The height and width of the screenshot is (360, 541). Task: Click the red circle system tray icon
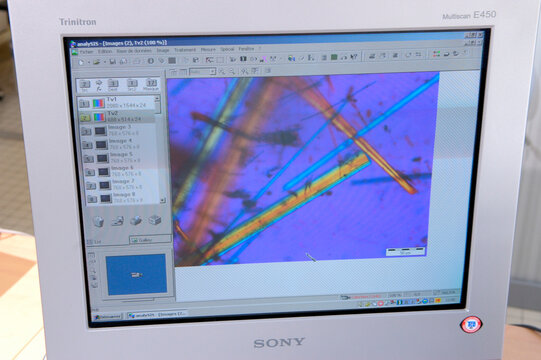click(x=380, y=304)
